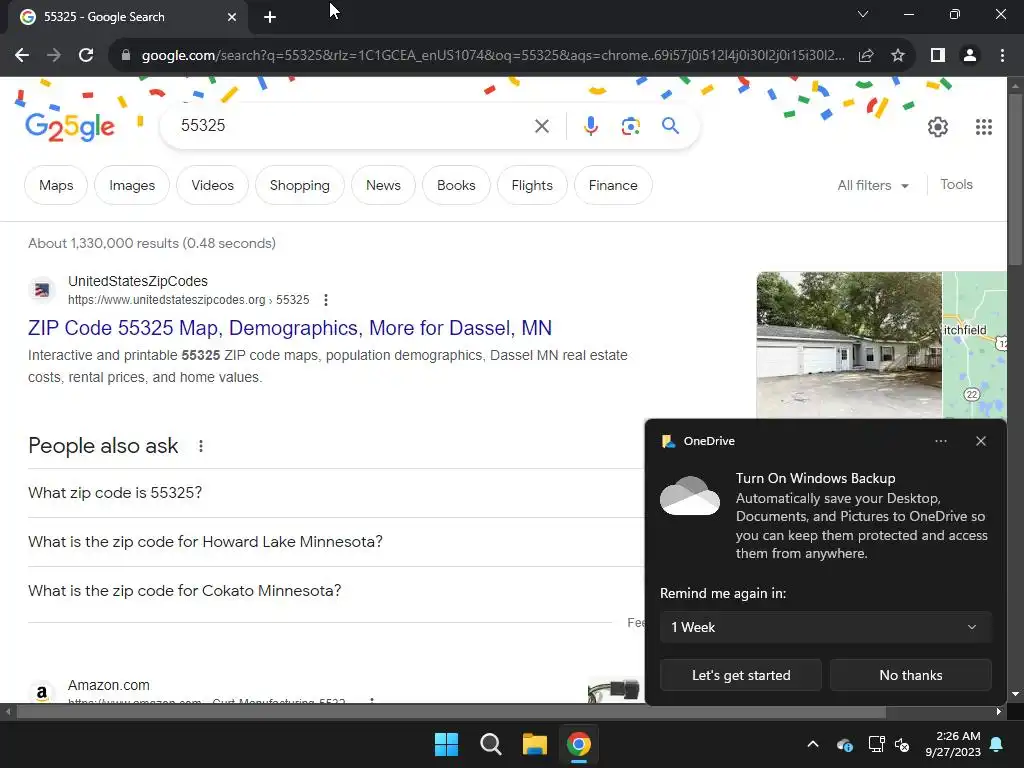The height and width of the screenshot is (768, 1024).
Task: Open Windows taskbar search
Action: [490, 744]
